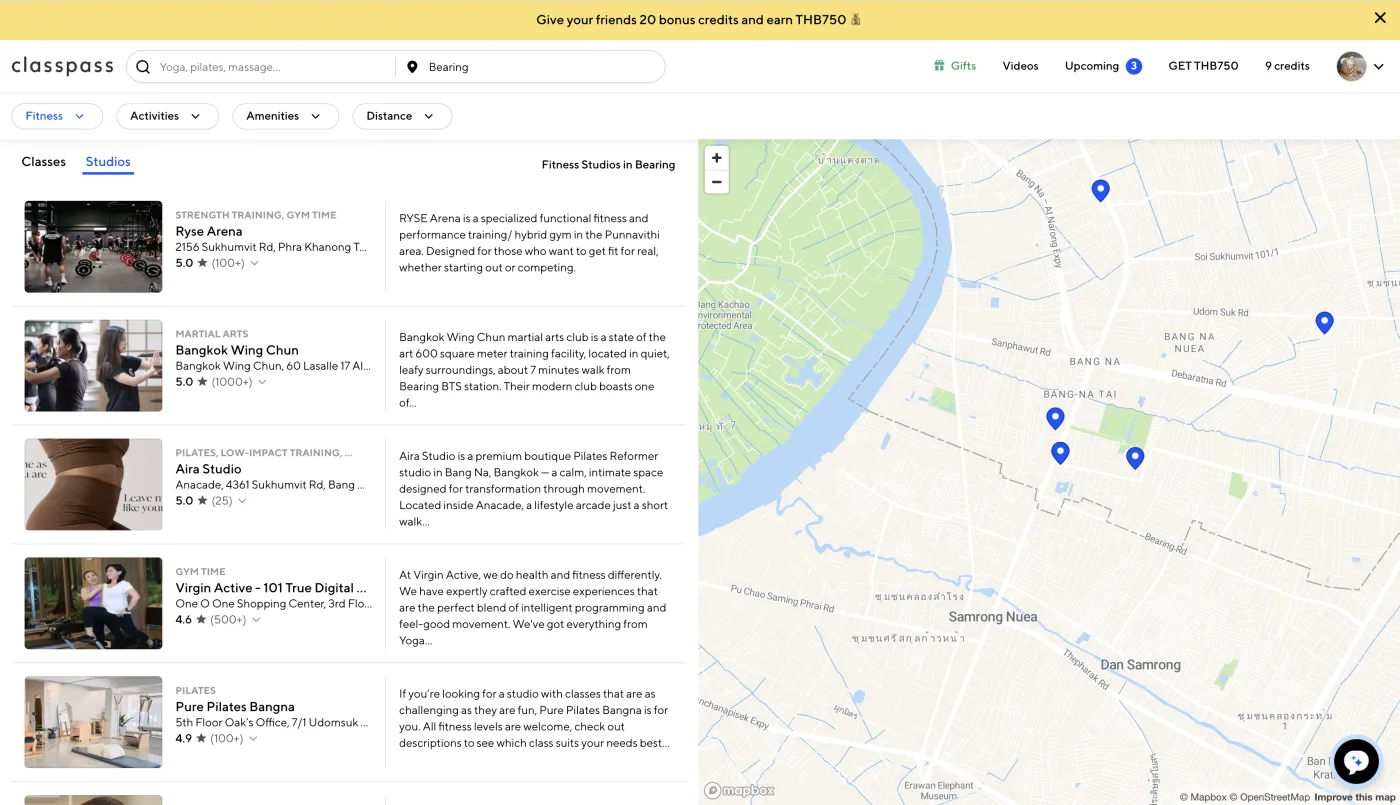Expand Ryse Arena rating details chevron
This screenshot has width=1400, height=805.
click(x=255, y=264)
